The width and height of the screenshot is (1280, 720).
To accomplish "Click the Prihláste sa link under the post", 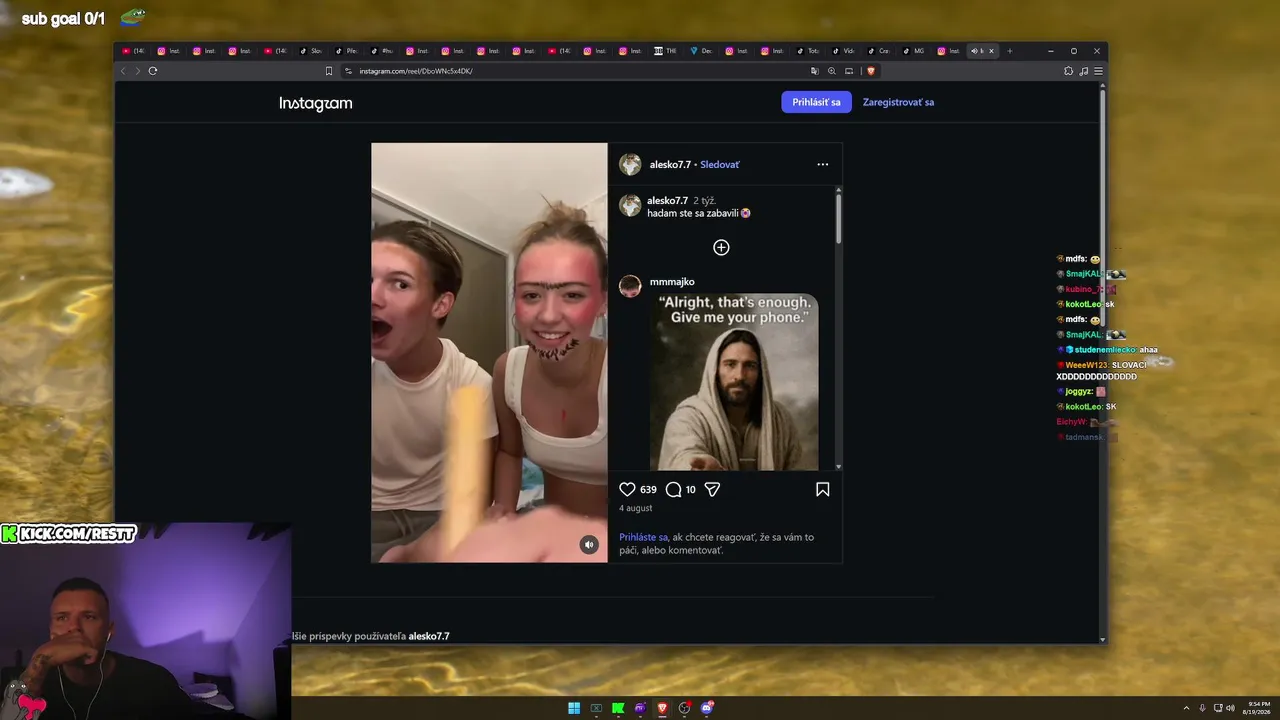I will pos(643,537).
